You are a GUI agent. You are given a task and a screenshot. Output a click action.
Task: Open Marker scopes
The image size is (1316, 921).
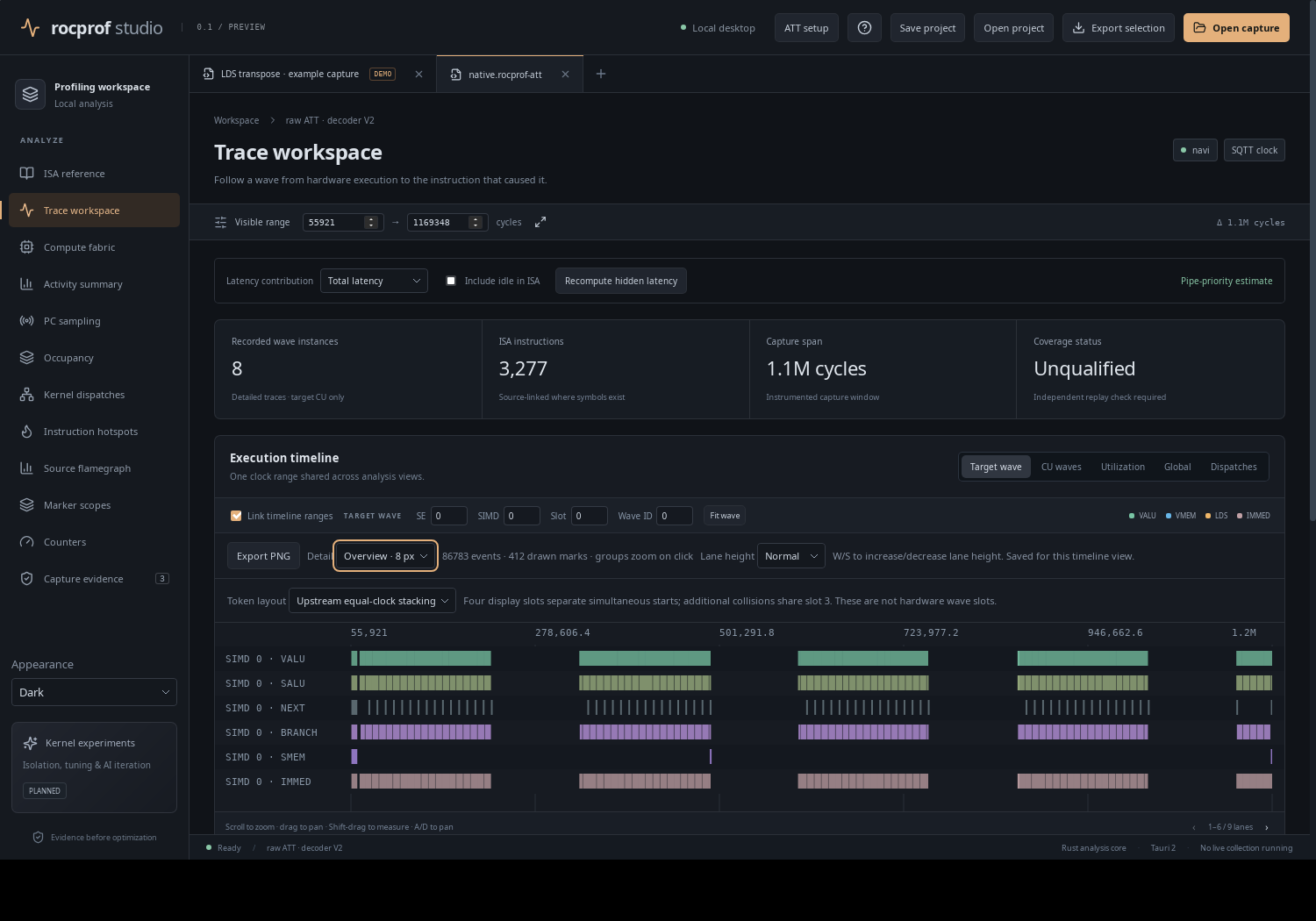tap(94, 505)
